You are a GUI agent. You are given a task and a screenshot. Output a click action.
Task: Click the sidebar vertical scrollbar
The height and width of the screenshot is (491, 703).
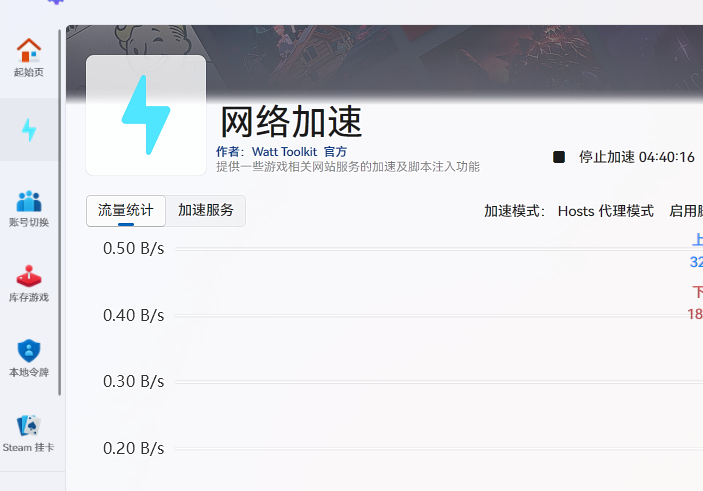59,213
